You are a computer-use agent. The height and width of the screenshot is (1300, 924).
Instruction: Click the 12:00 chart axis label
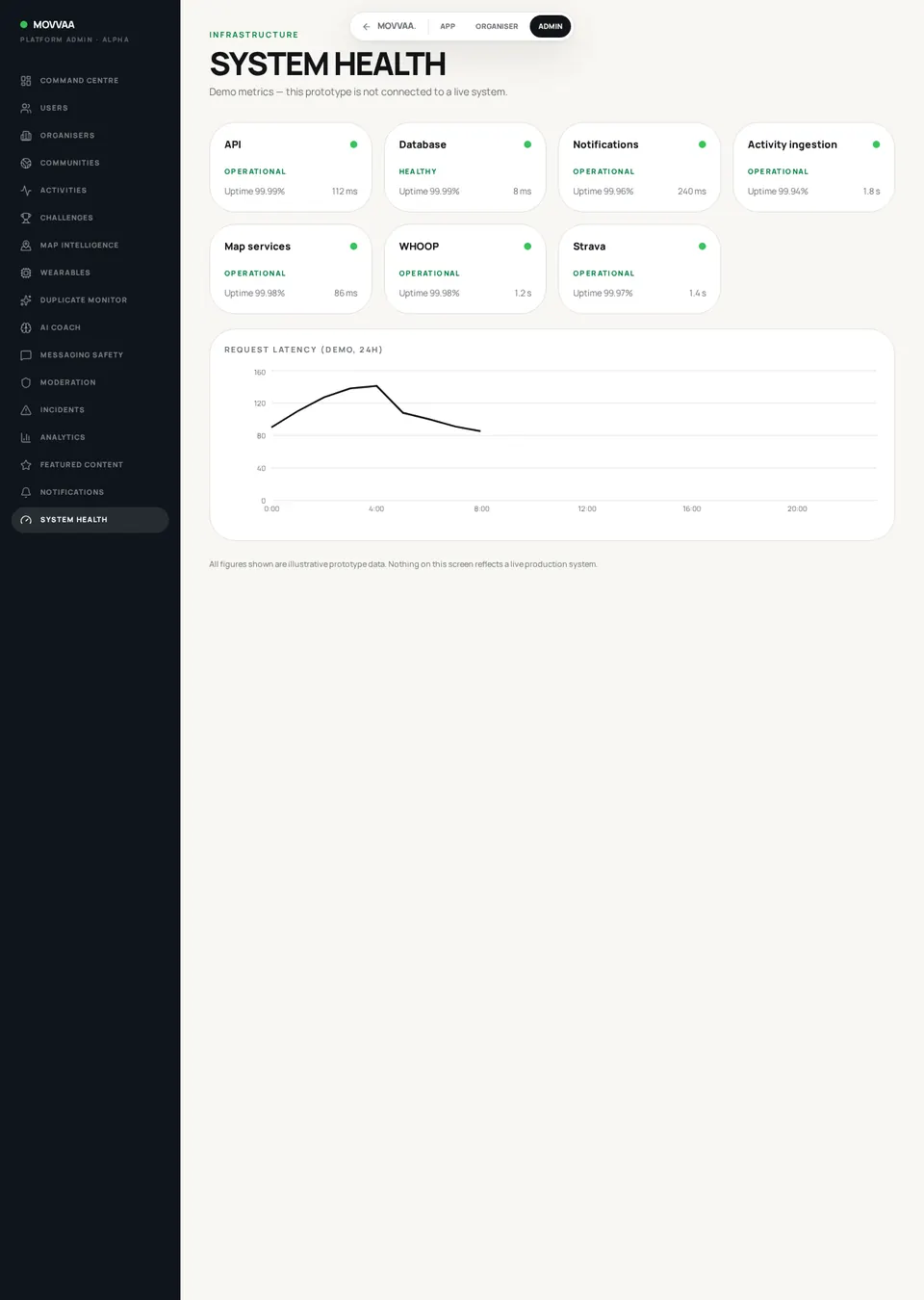587,508
